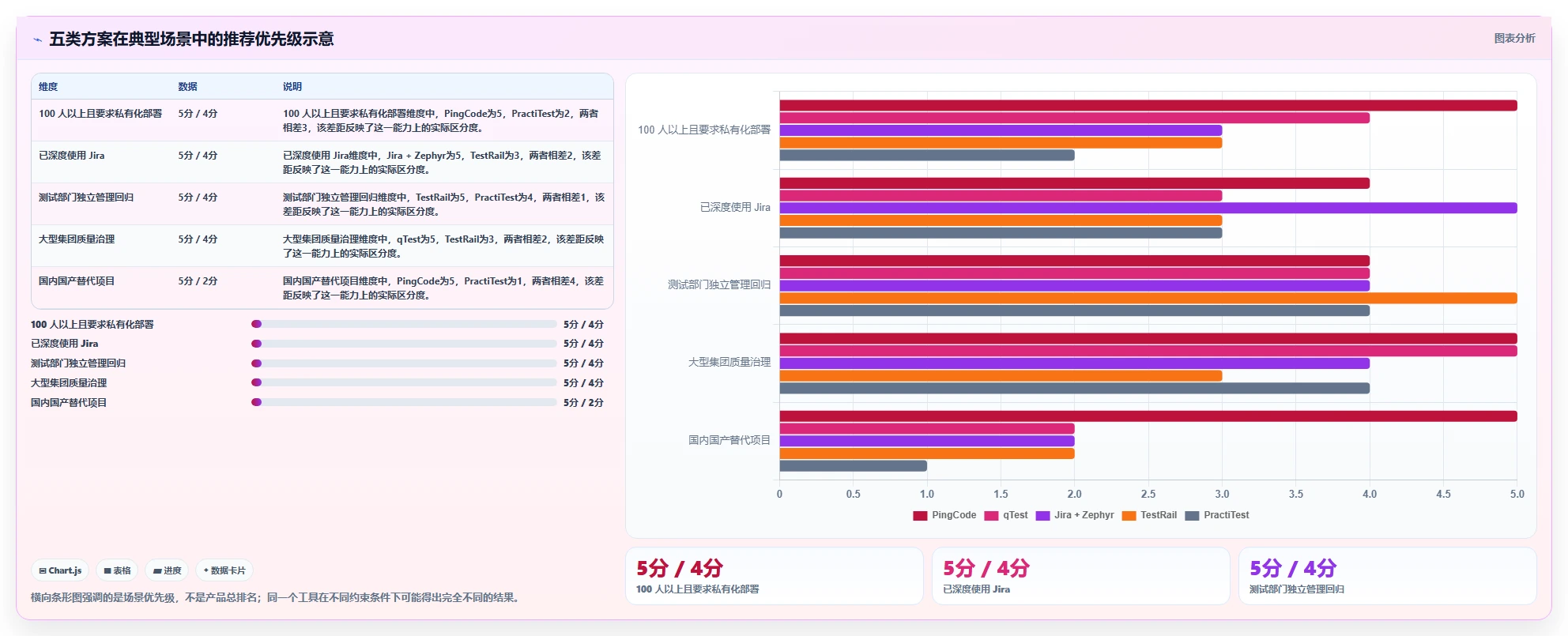Toggle the TestRail legend entry
Image resolution: width=1568 pixels, height=636 pixels.
coord(1149,515)
